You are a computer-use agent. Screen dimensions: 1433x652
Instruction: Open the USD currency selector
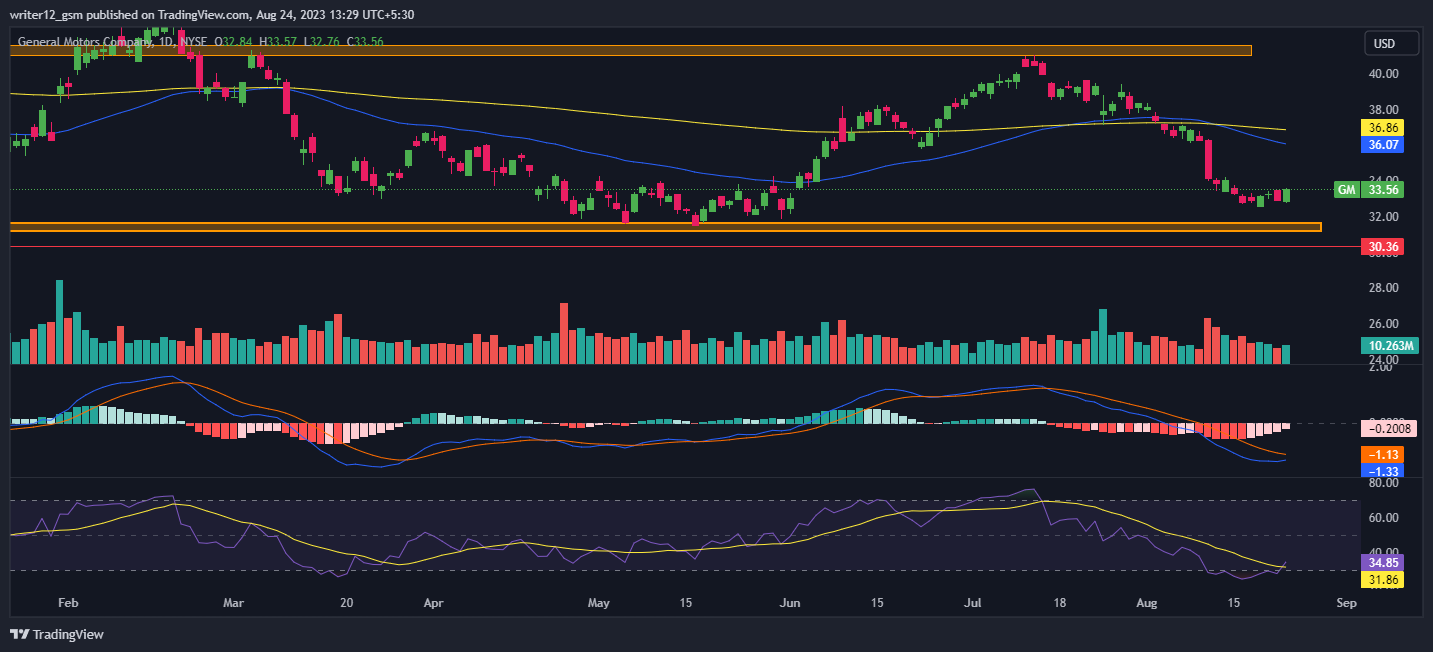click(1392, 44)
